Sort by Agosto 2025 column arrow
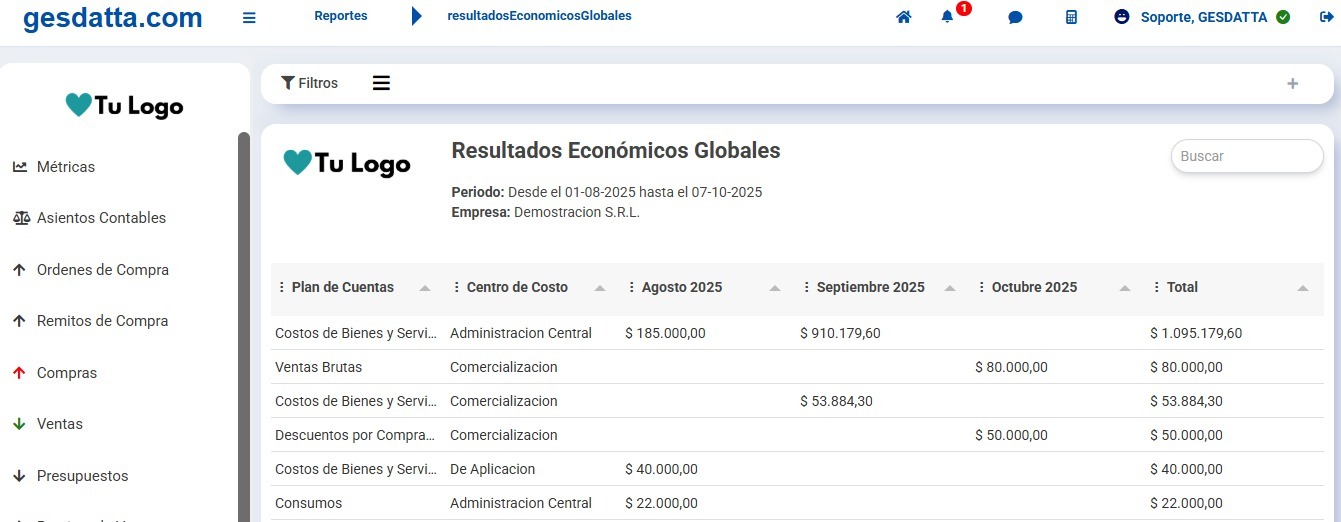This screenshot has height=522, width=1341. tap(775, 288)
